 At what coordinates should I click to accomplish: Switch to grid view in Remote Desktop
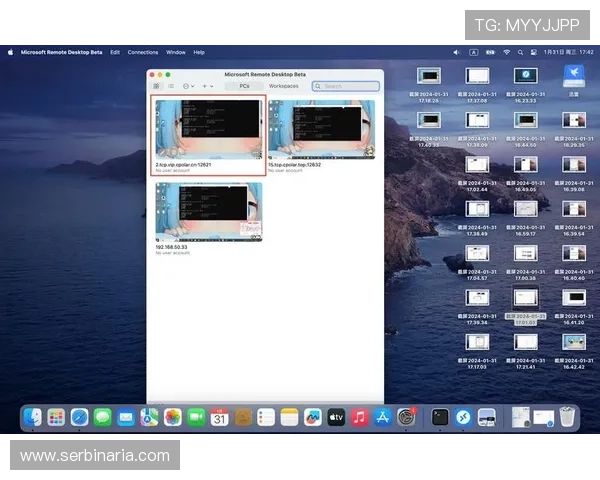tap(156, 86)
